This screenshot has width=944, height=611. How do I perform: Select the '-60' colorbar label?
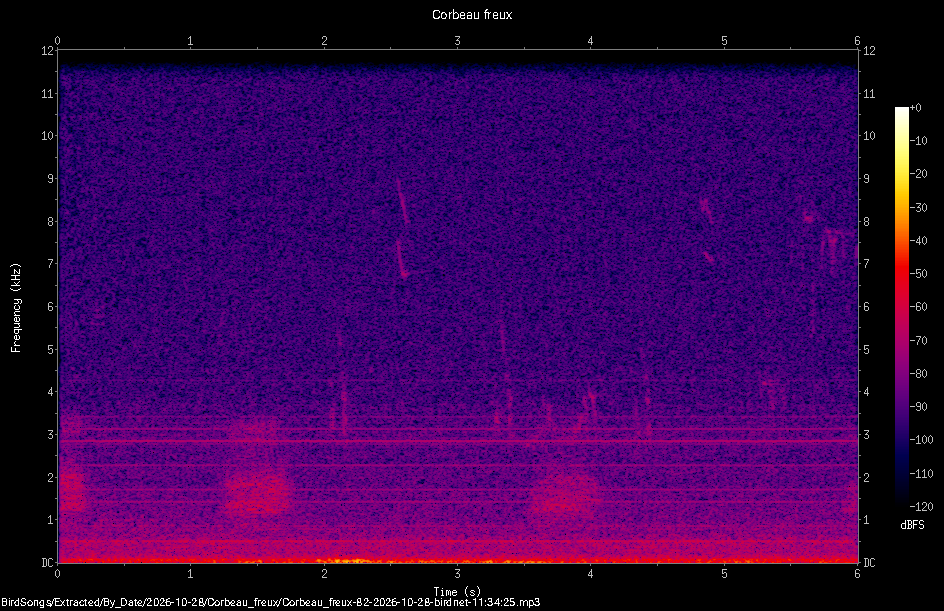(x=918, y=307)
